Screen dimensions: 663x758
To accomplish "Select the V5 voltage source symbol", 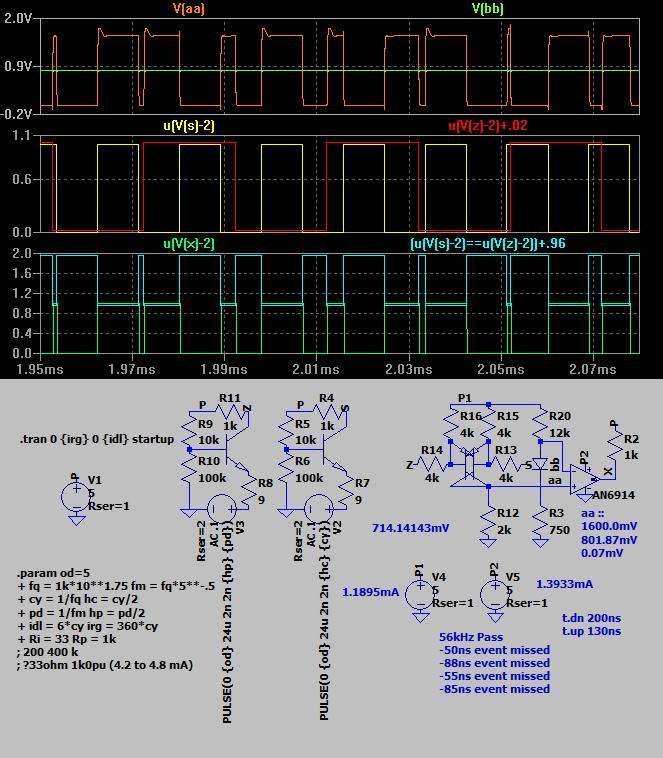I will [494, 590].
